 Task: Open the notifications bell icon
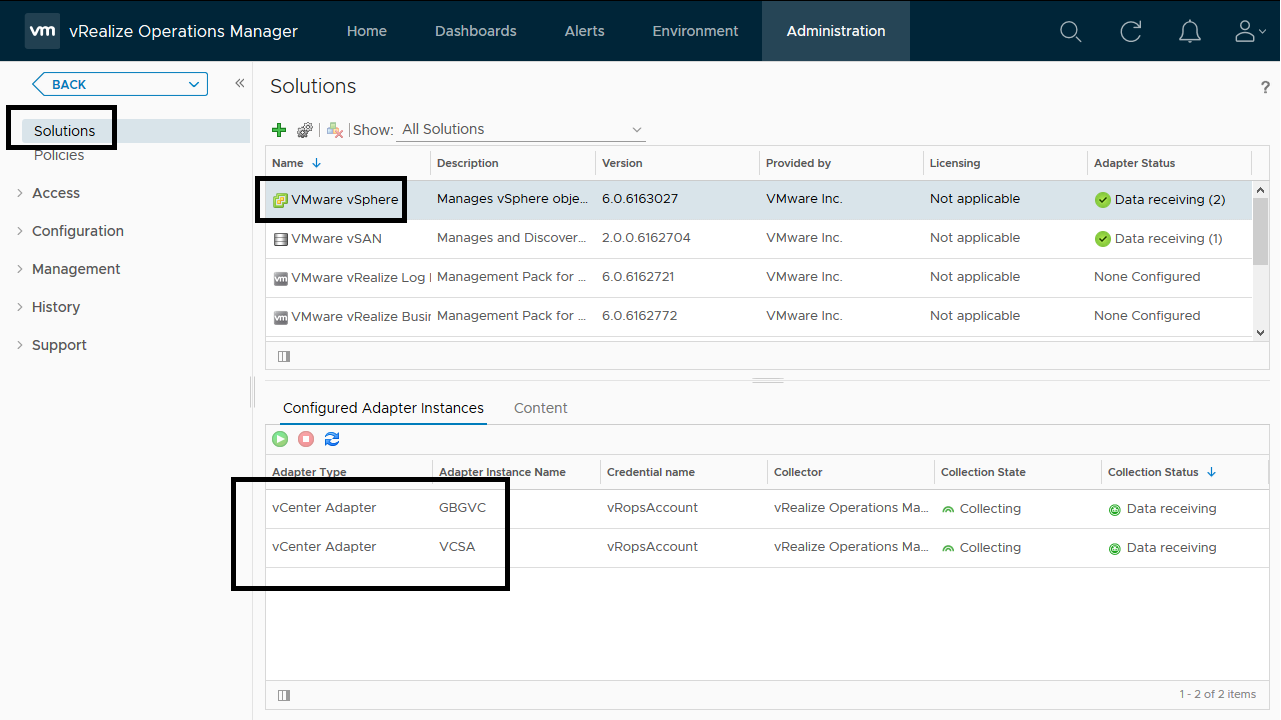coord(1190,32)
